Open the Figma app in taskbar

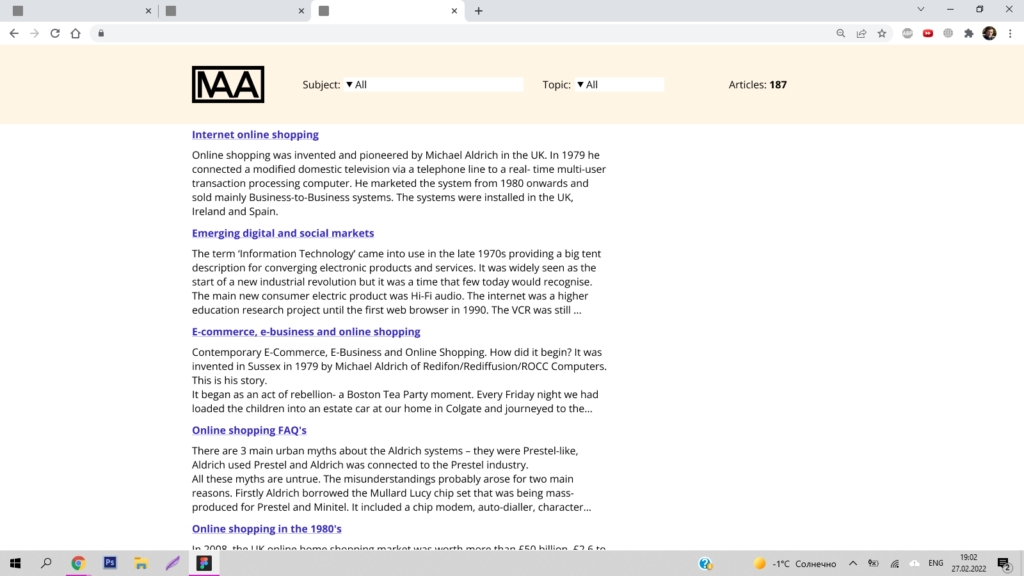coord(204,563)
